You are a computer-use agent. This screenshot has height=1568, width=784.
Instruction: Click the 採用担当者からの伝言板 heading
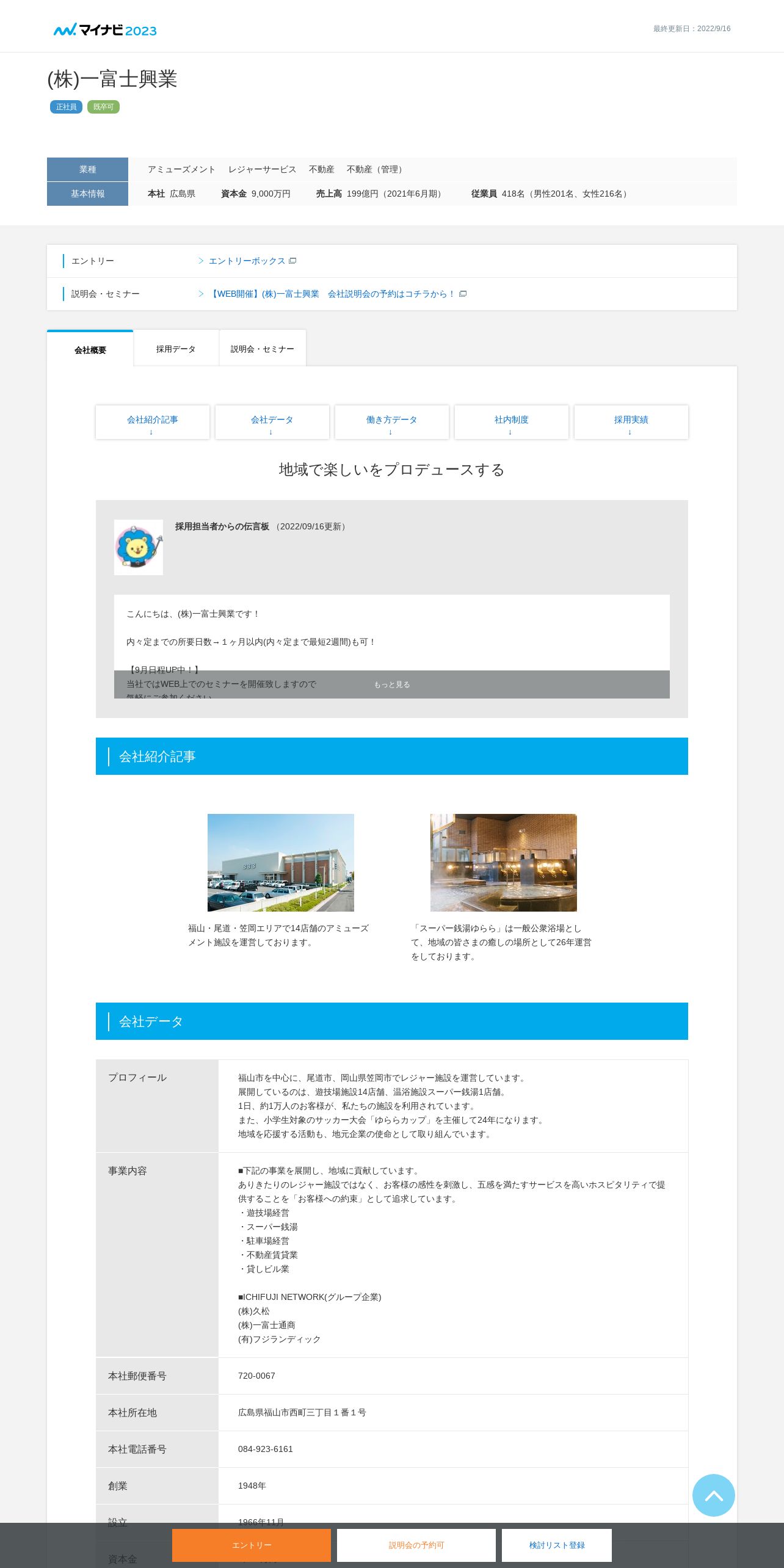click(222, 526)
